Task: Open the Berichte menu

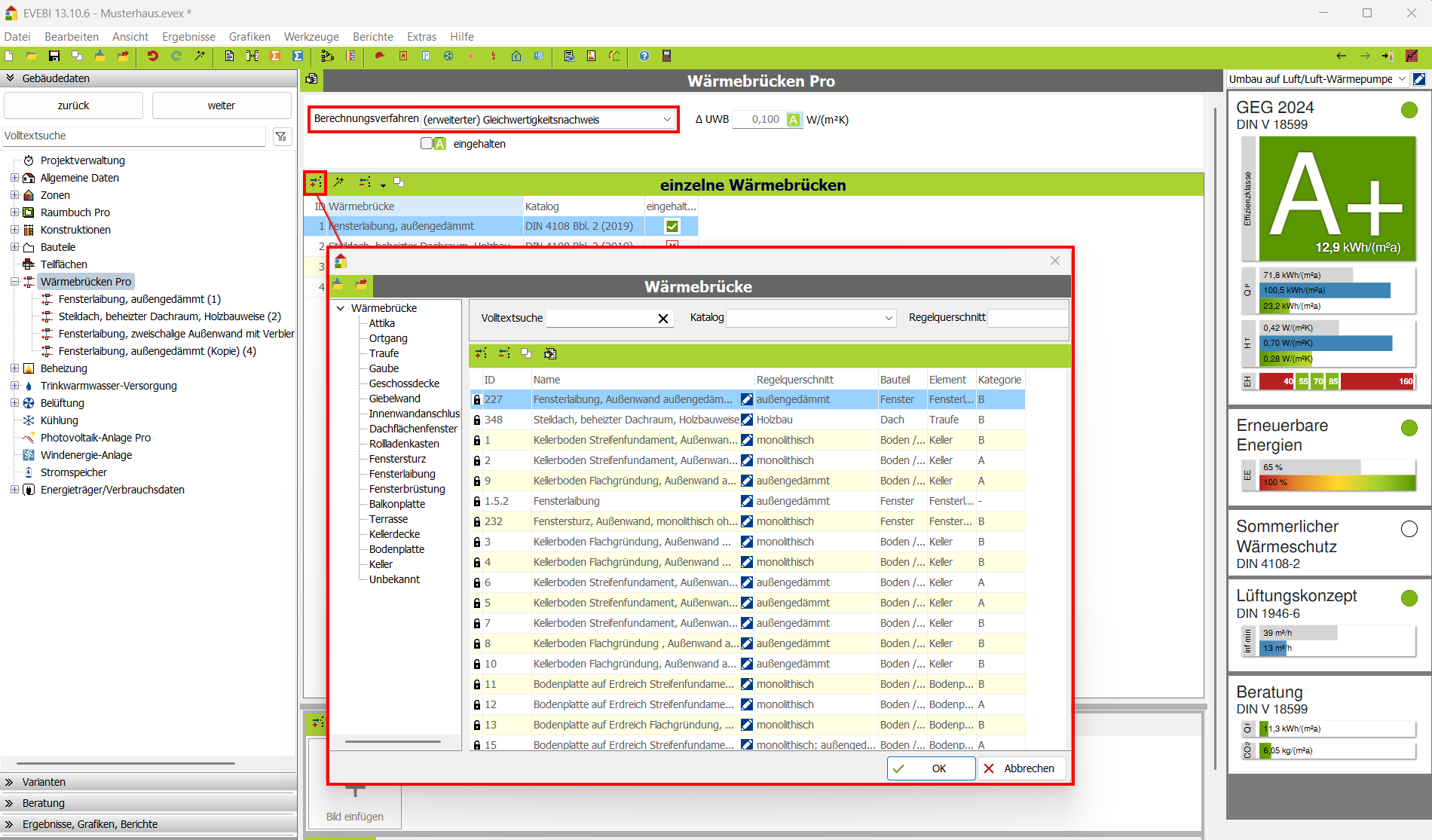Action: (x=372, y=36)
